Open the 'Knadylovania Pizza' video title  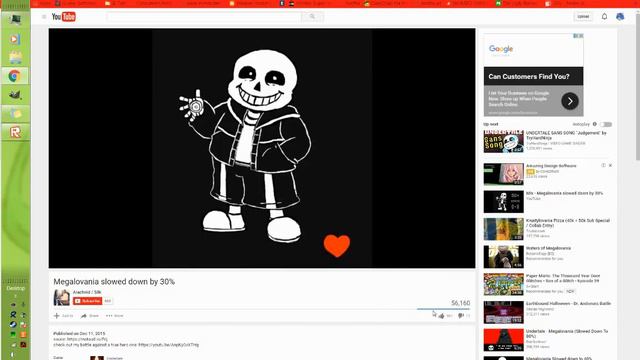(x=567, y=223)
